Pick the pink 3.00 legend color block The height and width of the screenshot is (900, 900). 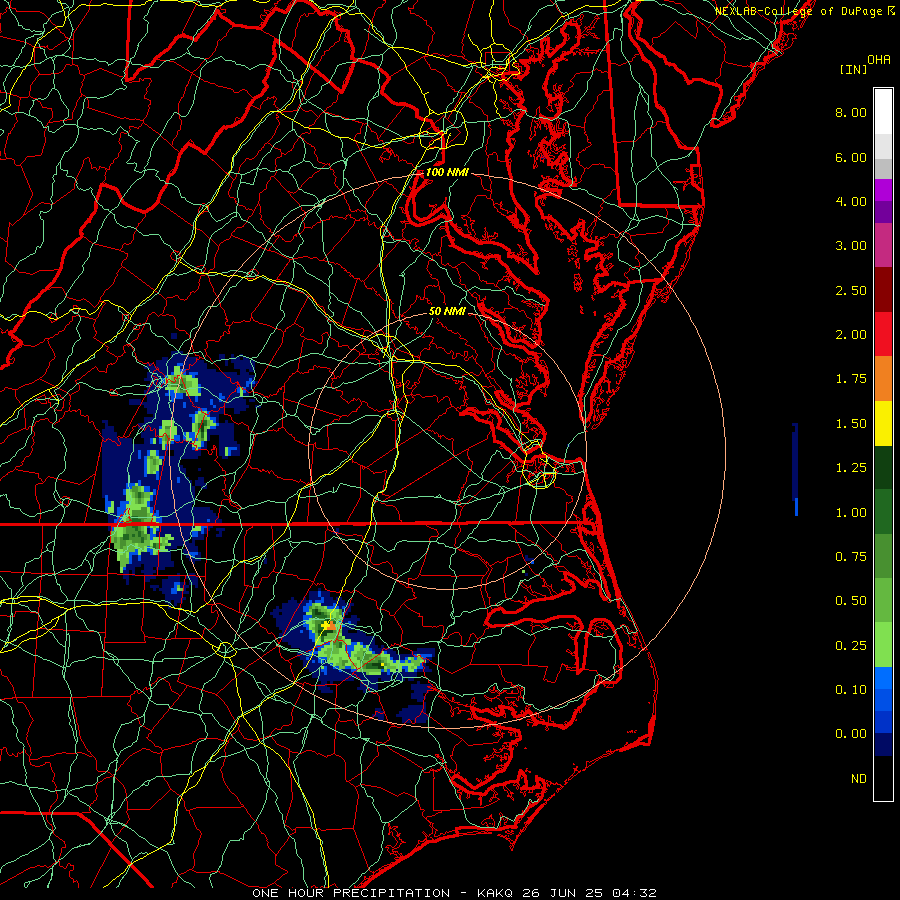point(883,245)
